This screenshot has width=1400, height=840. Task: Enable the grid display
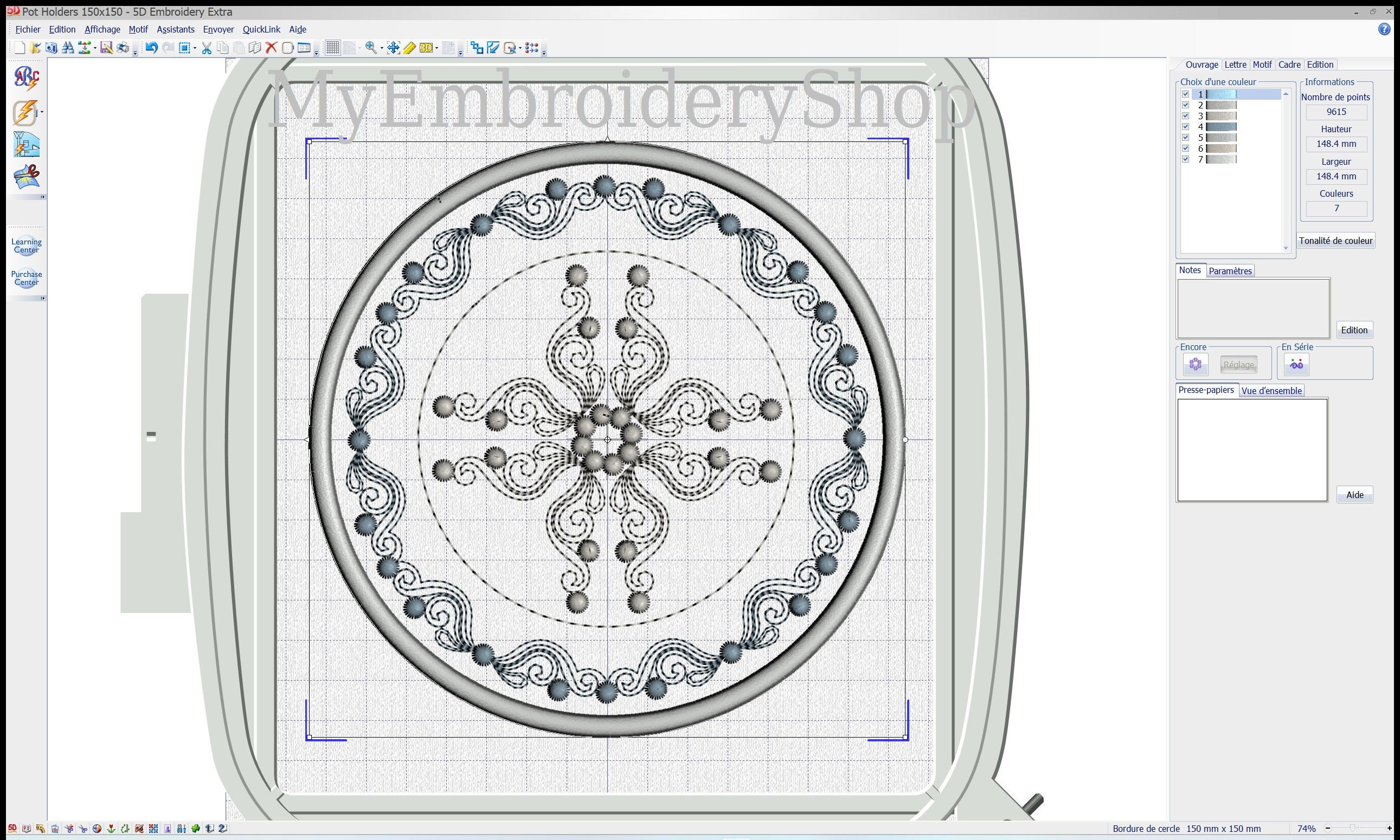[332, 48]
